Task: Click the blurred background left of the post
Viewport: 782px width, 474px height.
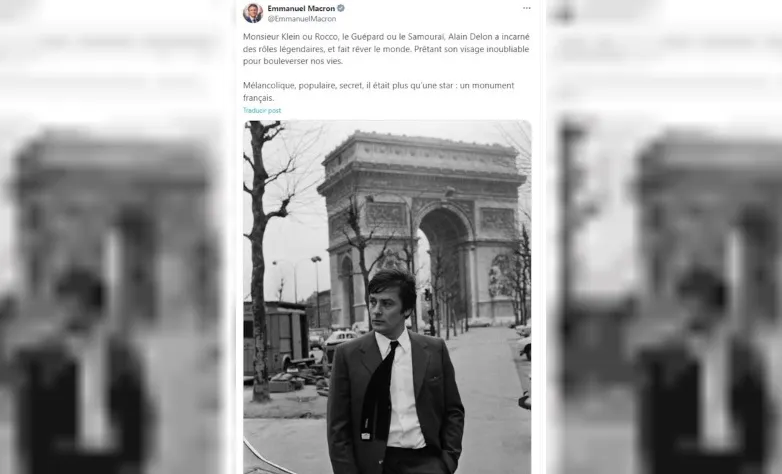Action: [x=111, y=237]
